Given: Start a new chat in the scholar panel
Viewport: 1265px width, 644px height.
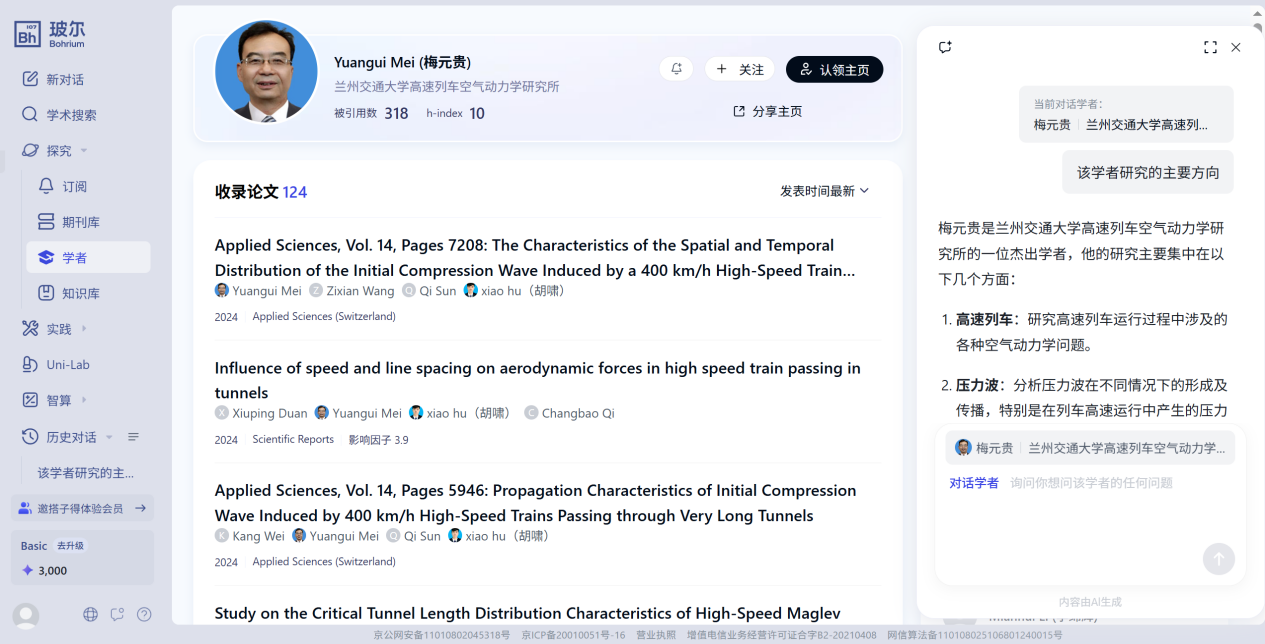Looking at the screenshot, I should tap(945, 47).
